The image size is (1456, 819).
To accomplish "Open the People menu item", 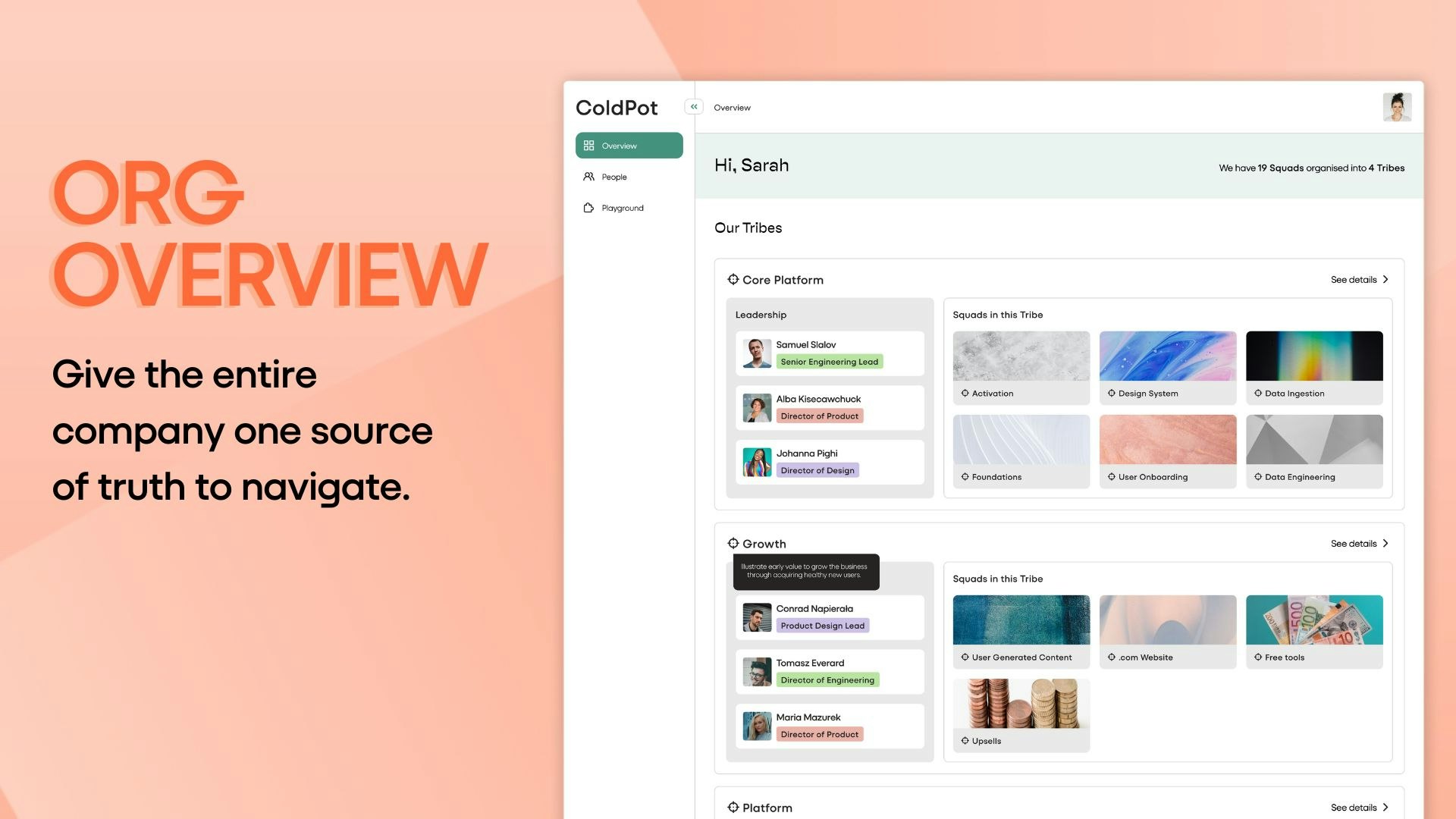I will (629, 177).
